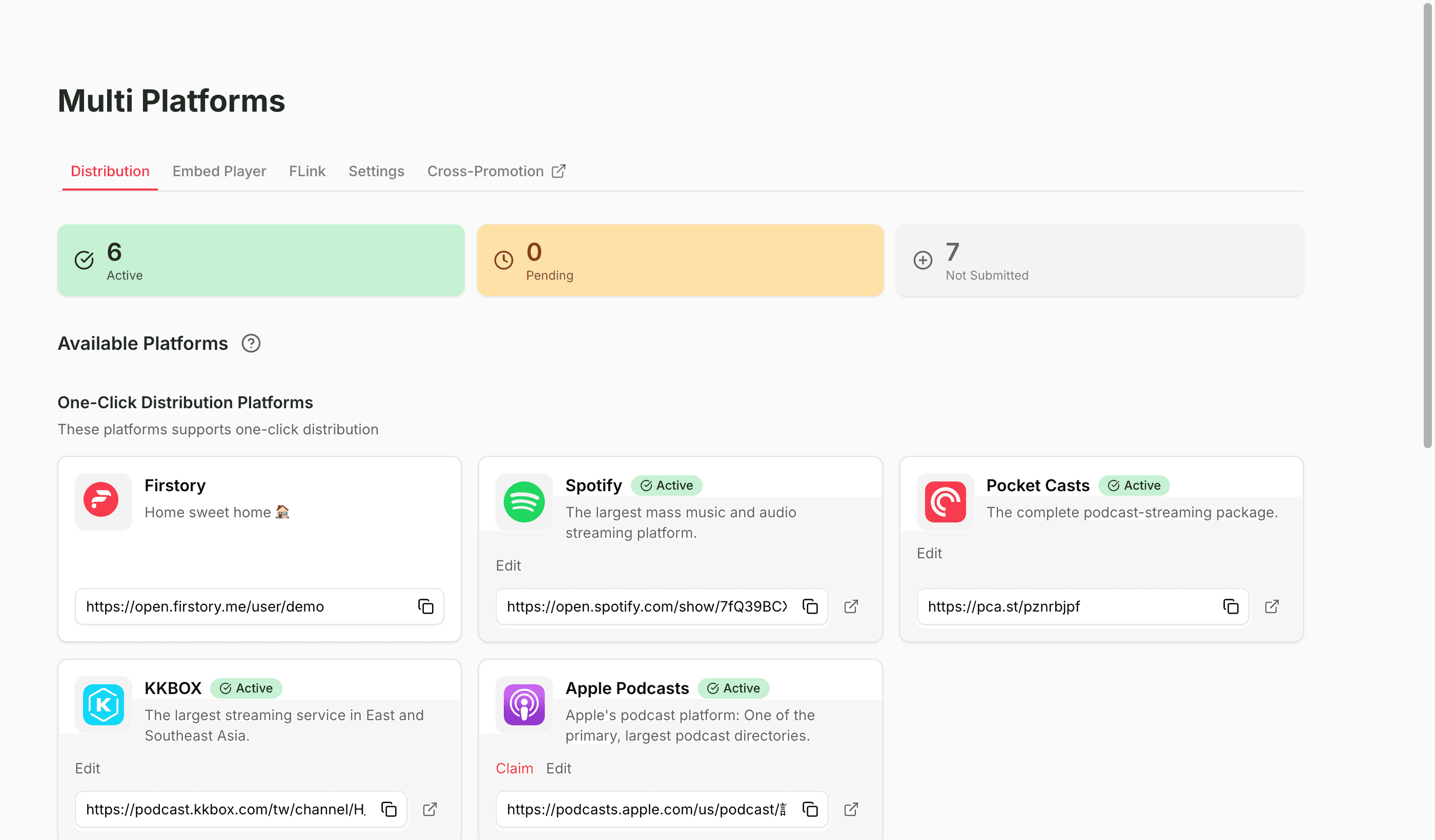
Task: Click the Multi Platforms heading
Action: [171, 101]
